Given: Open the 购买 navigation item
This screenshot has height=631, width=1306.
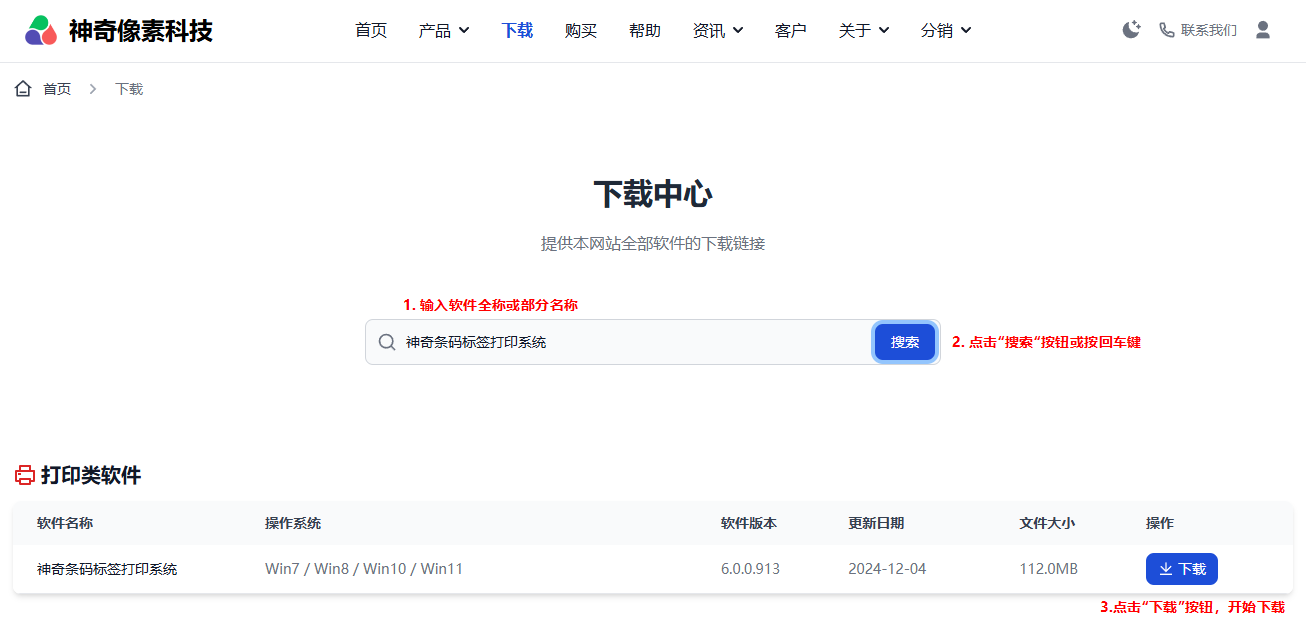Looking at the screenshot, I should [x=581, y=31].
